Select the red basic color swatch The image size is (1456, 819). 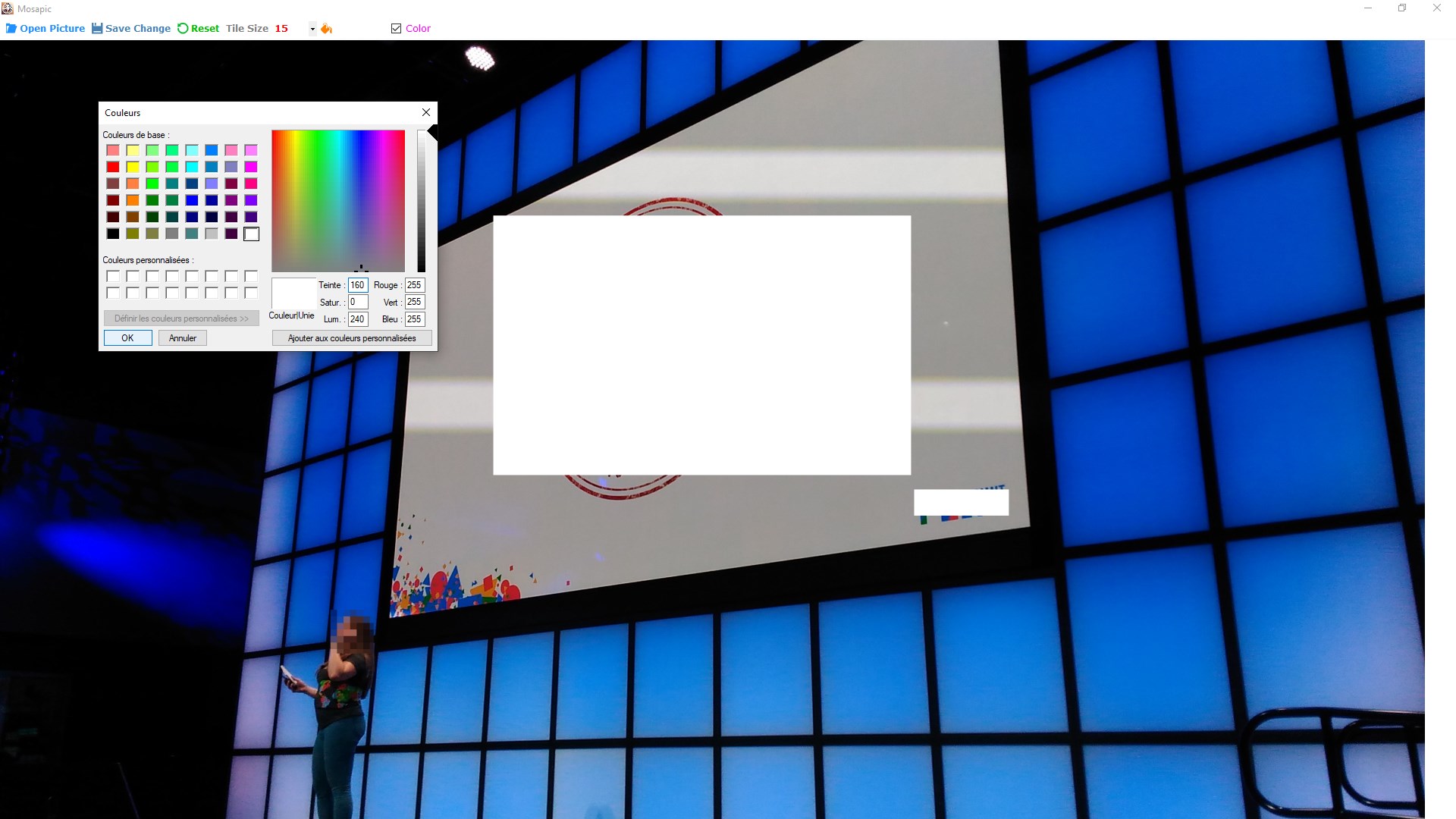tap(113, 167)
